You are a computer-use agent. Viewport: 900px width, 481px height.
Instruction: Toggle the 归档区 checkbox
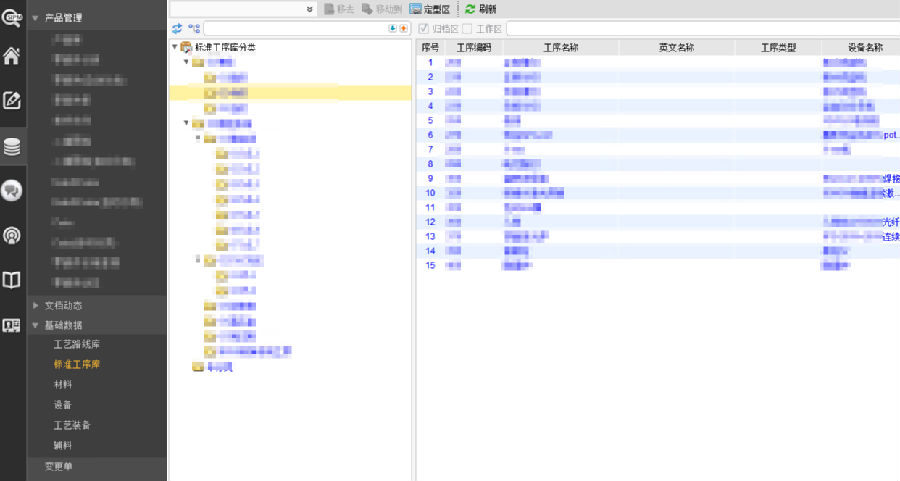pos(424,28)
